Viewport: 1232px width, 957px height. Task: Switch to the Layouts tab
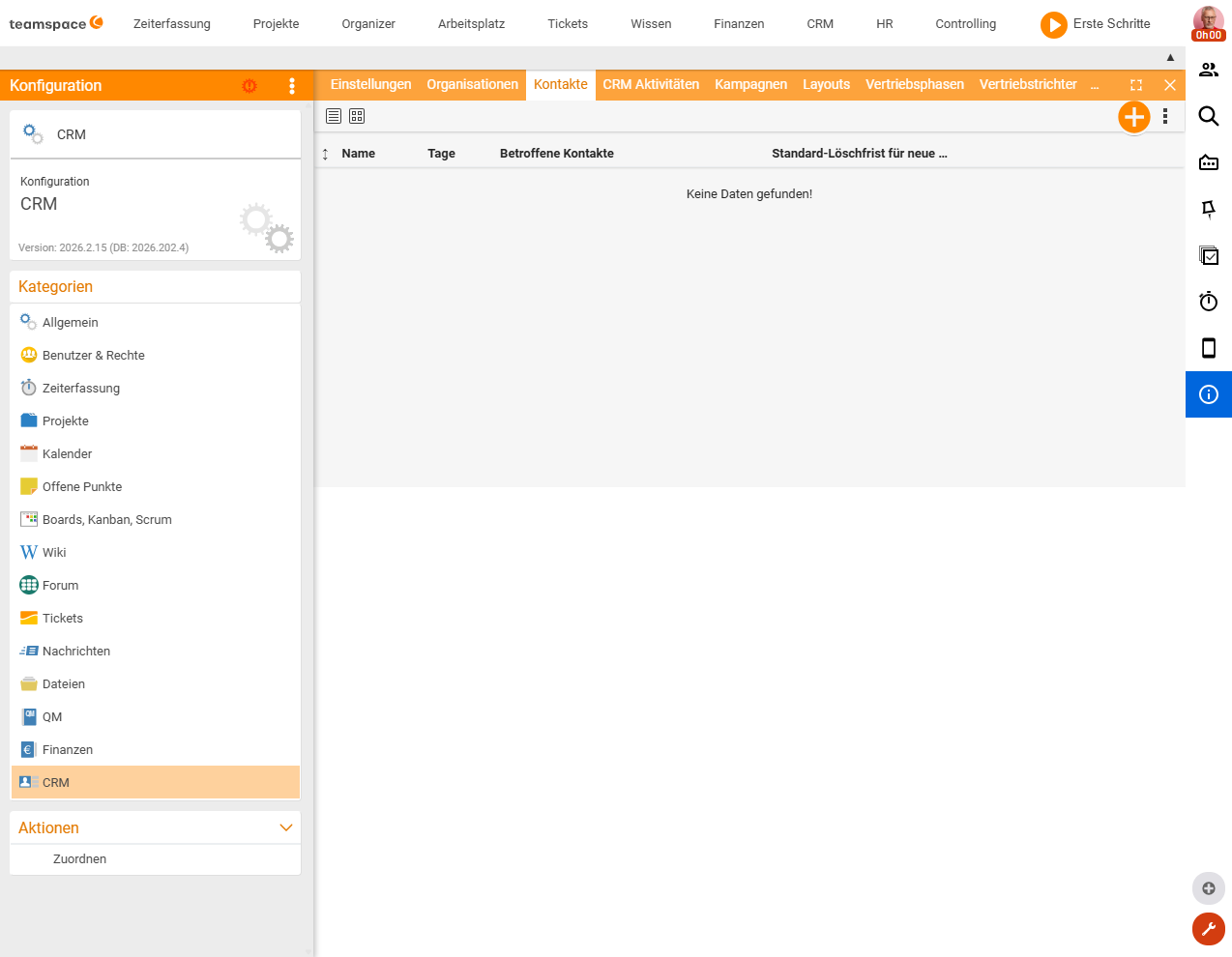click(827, 85)
